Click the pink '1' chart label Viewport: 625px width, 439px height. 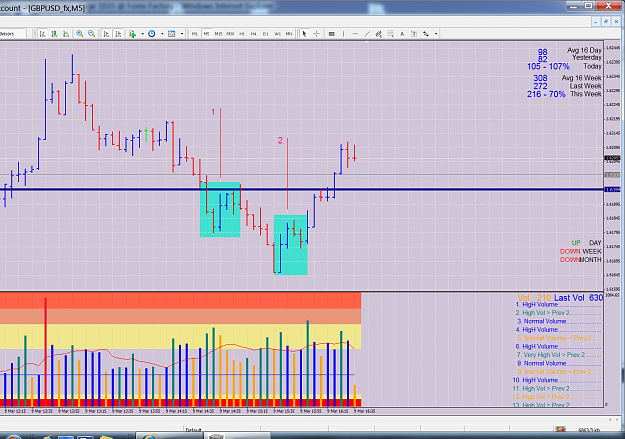(x=213, y=112)
